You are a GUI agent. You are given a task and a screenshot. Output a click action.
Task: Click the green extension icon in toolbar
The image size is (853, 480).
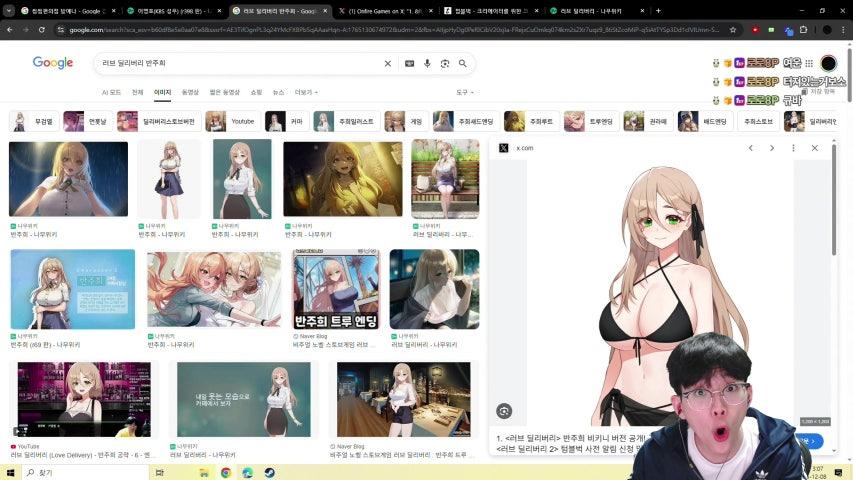[771, 29]
